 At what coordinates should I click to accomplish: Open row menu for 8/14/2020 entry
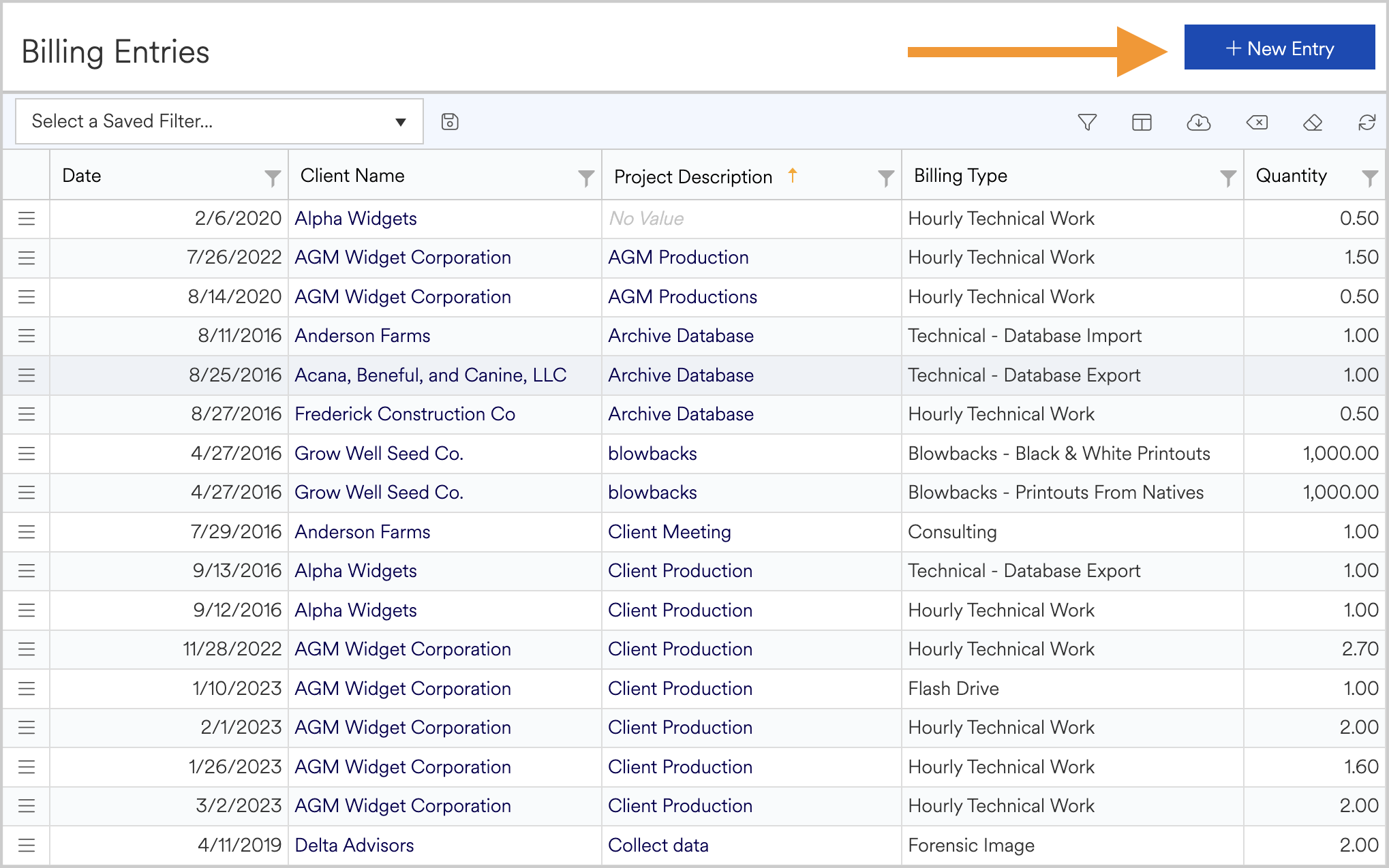point(27,297)
